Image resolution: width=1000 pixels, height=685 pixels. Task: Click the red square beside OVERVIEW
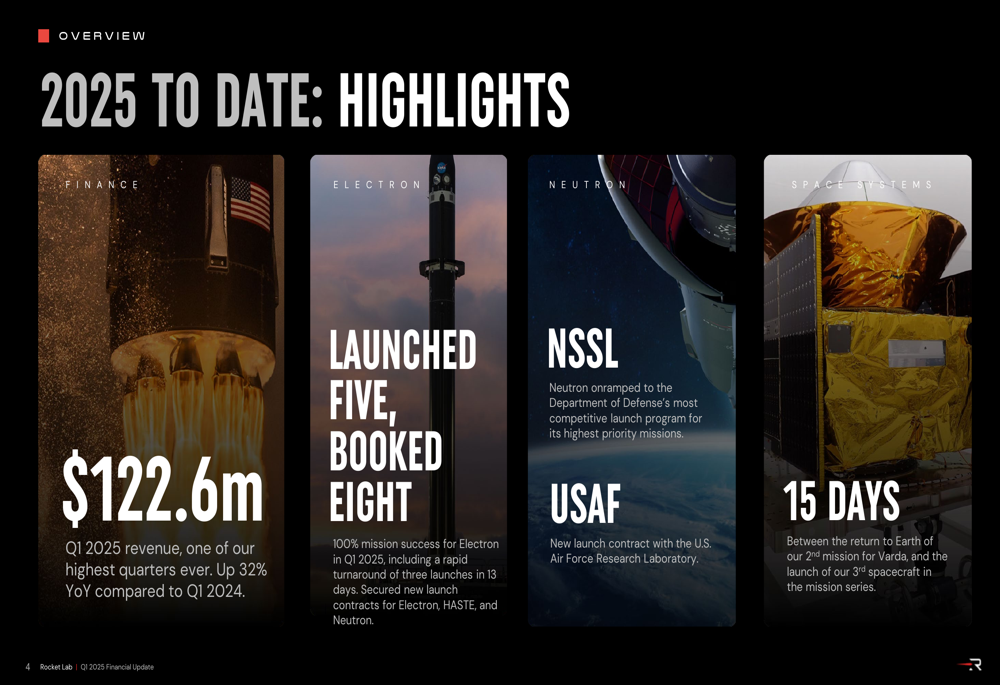tap(43, 36)
